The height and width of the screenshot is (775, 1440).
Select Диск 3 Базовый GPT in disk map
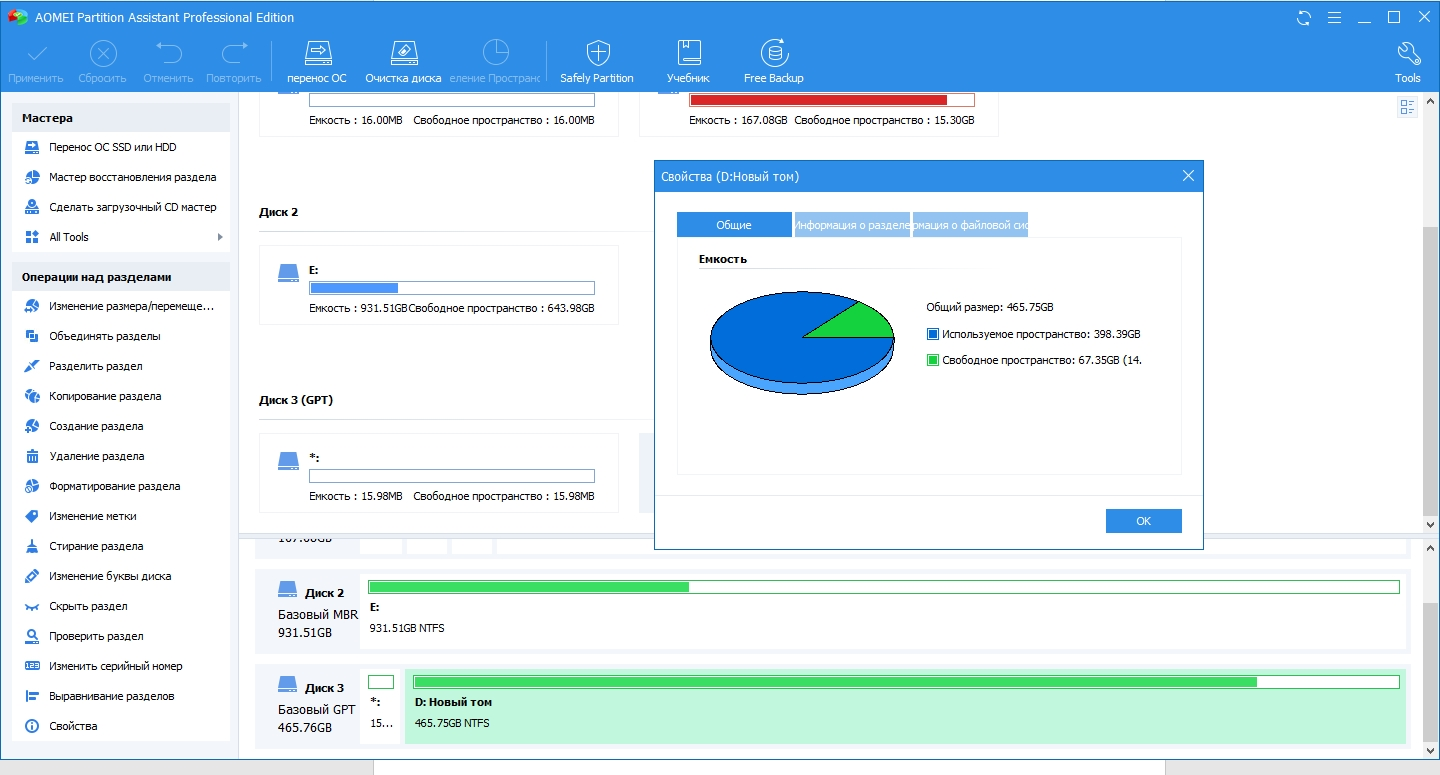[307, 707]
